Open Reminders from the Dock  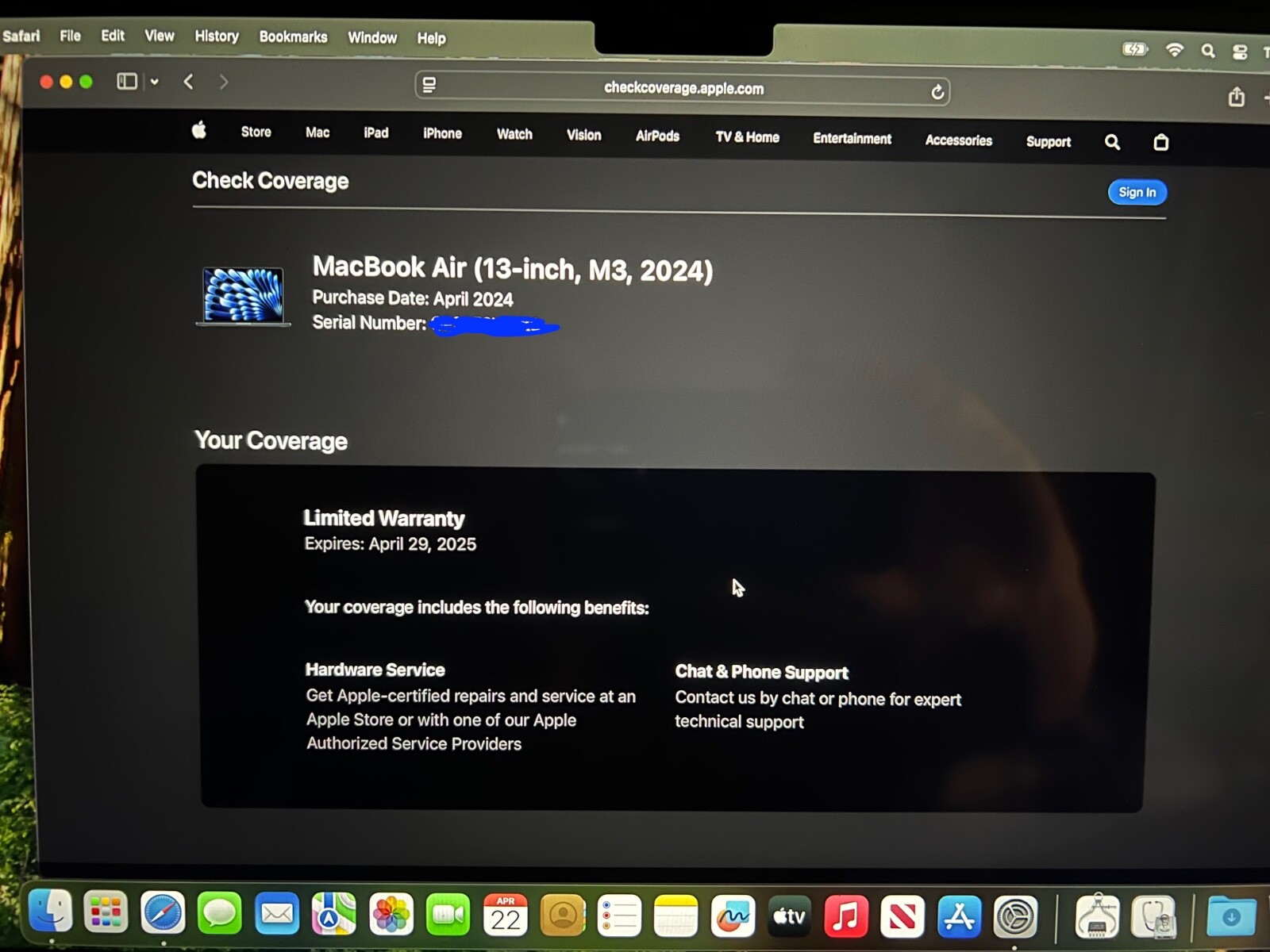coord(619,916)
